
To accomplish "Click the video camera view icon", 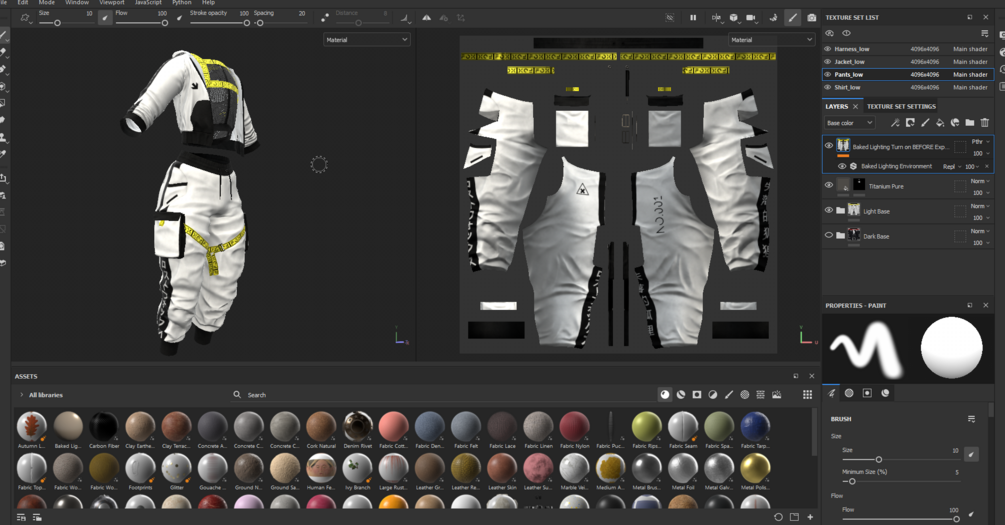I will (751, 18).
